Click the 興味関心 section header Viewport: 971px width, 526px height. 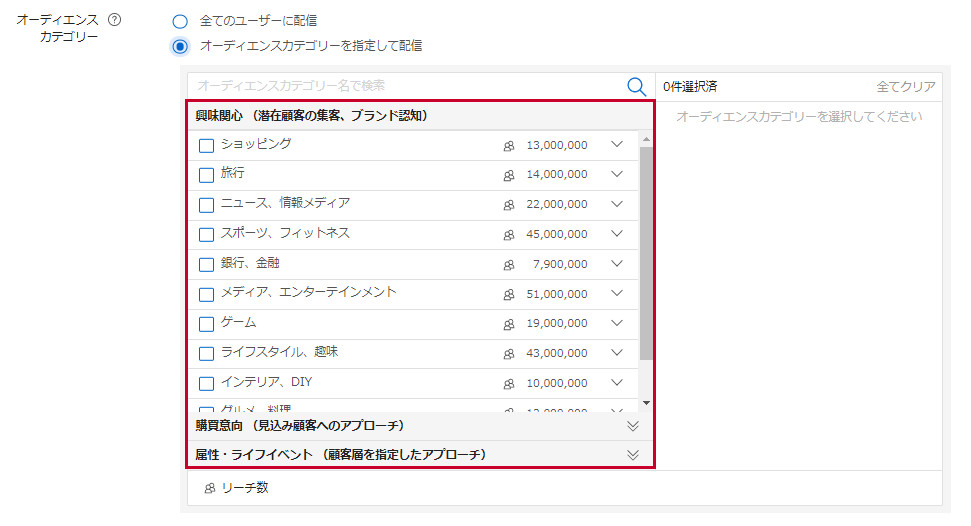tap(312, 116)
